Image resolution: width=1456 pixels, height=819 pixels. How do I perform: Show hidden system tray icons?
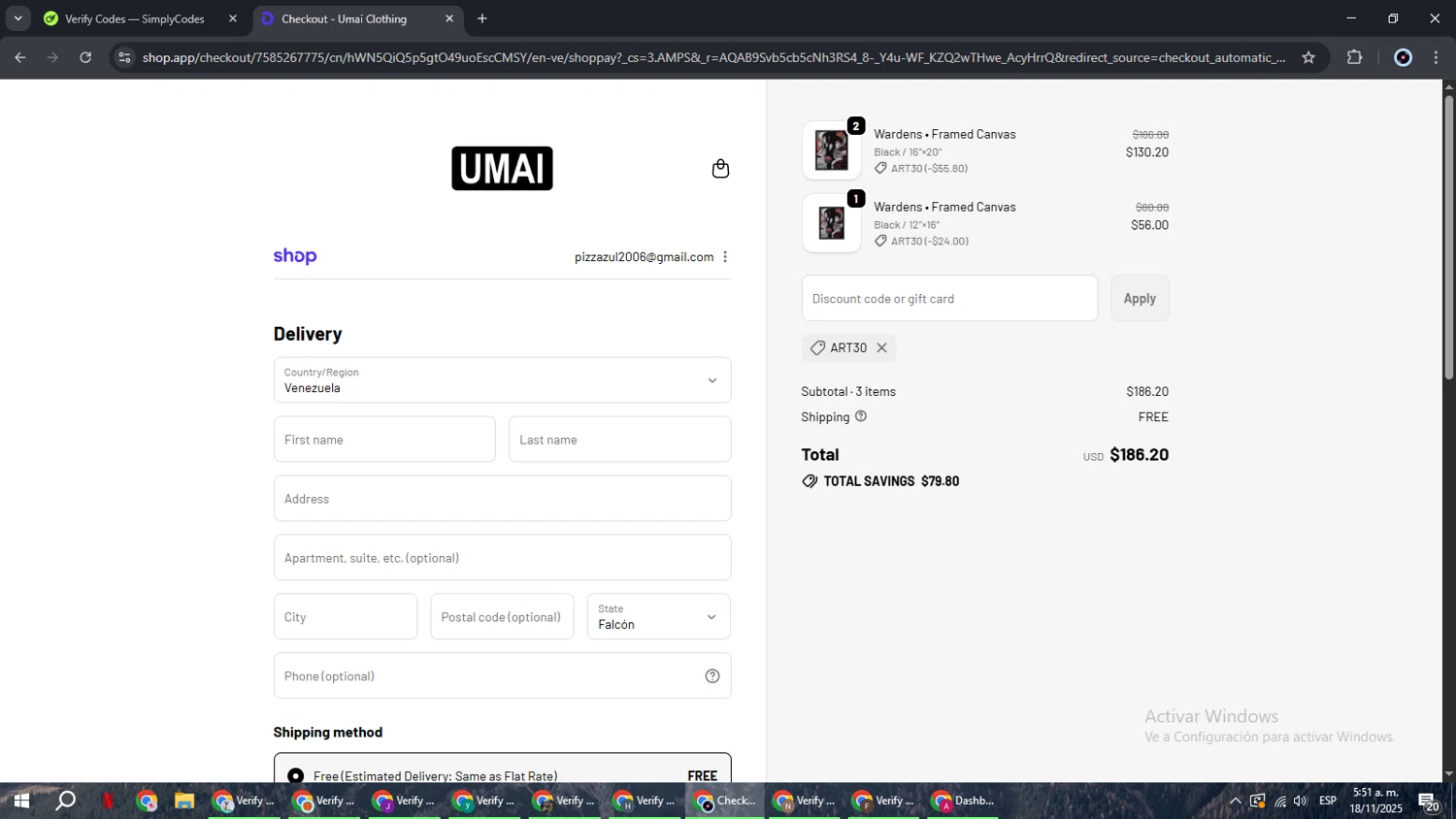[x=1235, y=801]
